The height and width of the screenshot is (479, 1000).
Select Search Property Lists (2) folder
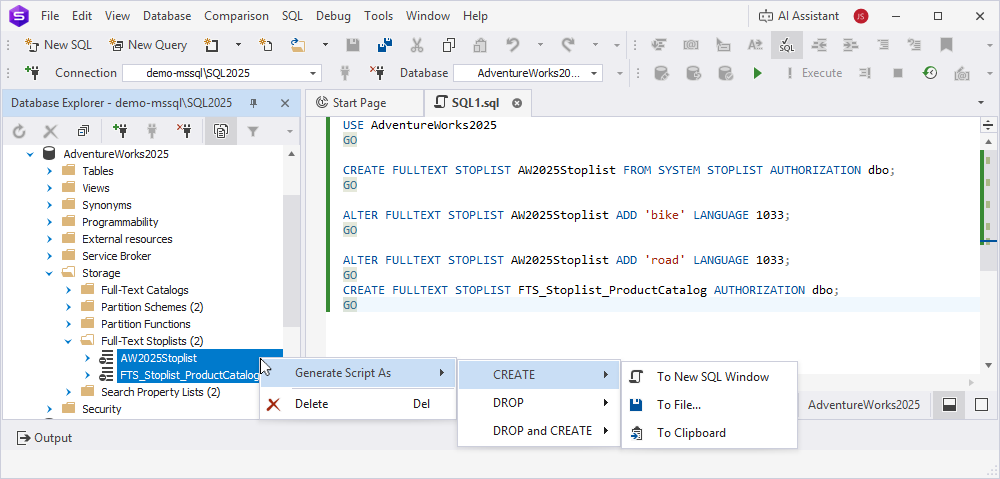point(160,392)
